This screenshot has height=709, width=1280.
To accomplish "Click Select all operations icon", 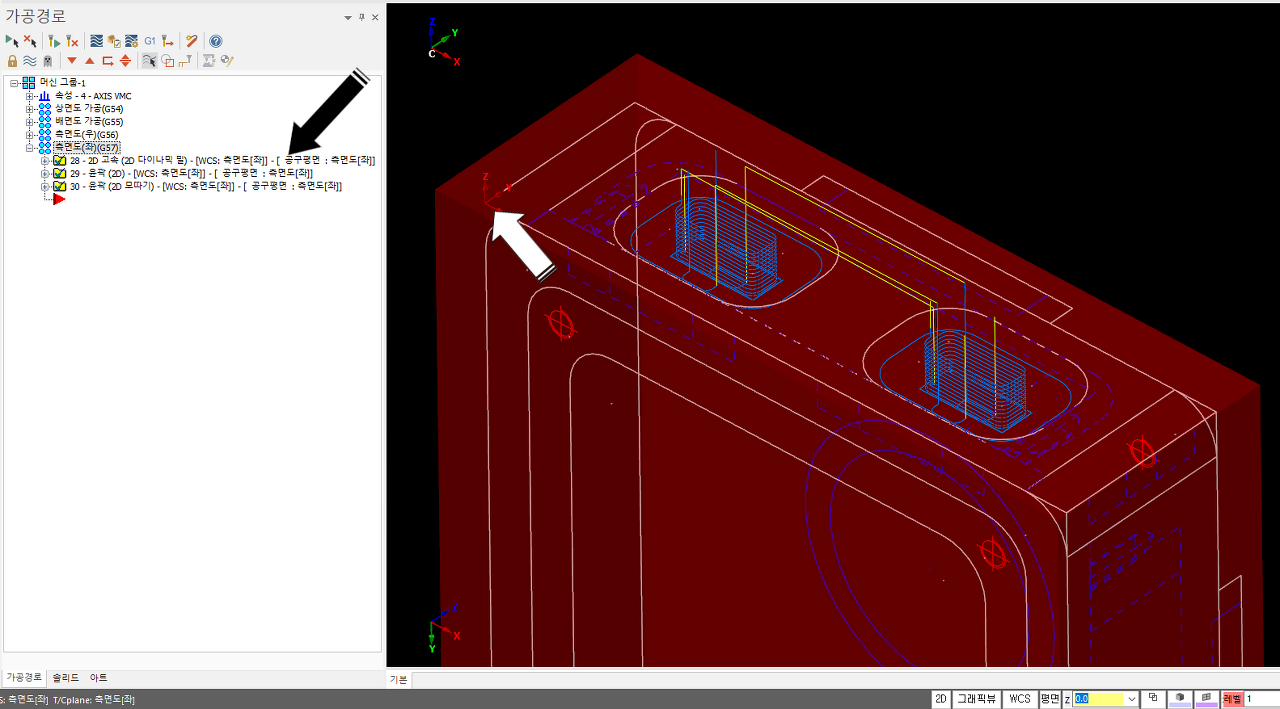I will tap(12, 41).
